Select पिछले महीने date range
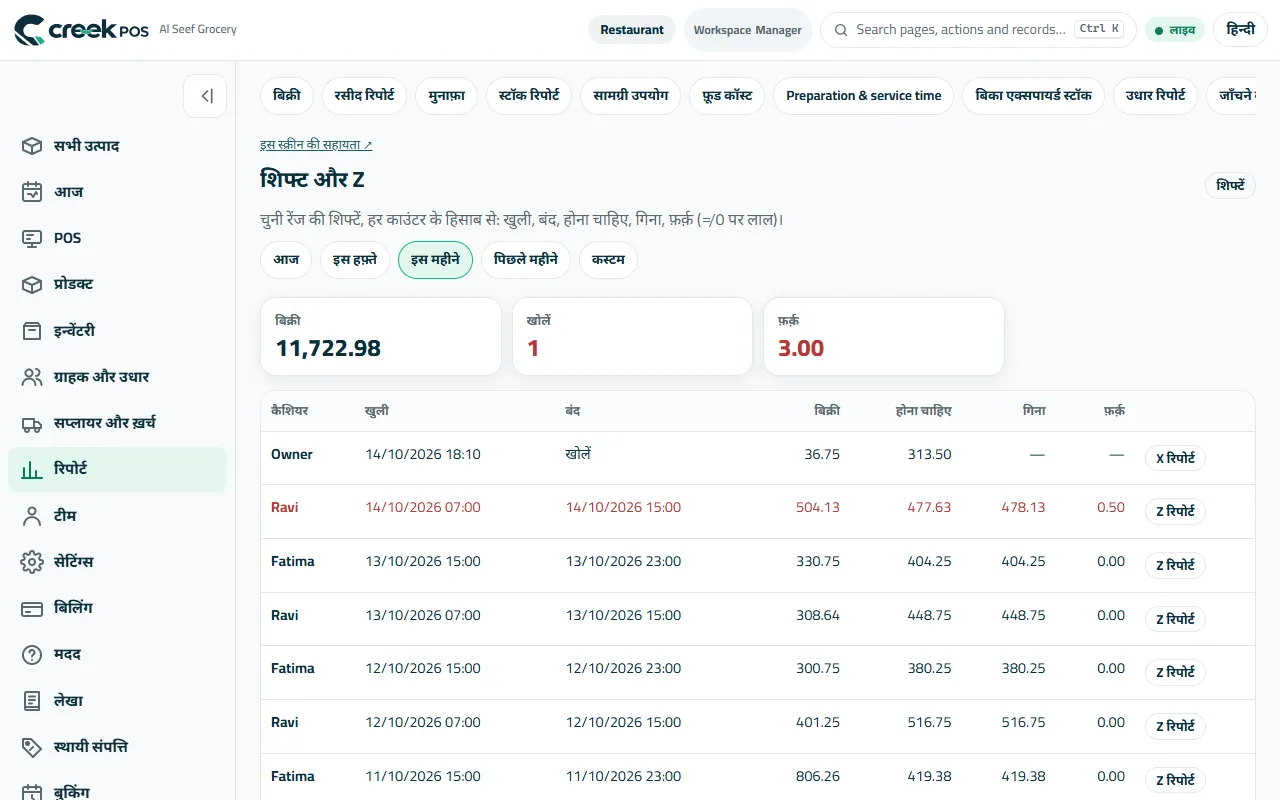 click(x=526, y=260)
